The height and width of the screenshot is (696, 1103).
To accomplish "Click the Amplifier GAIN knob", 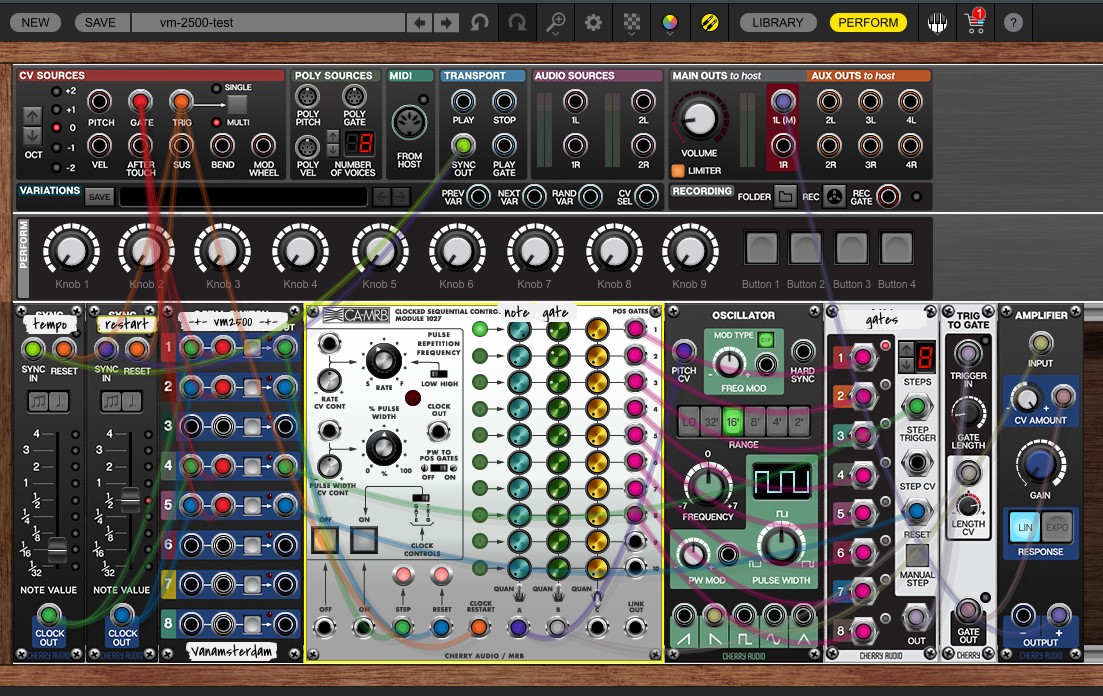I will (x=1040, y=465).
